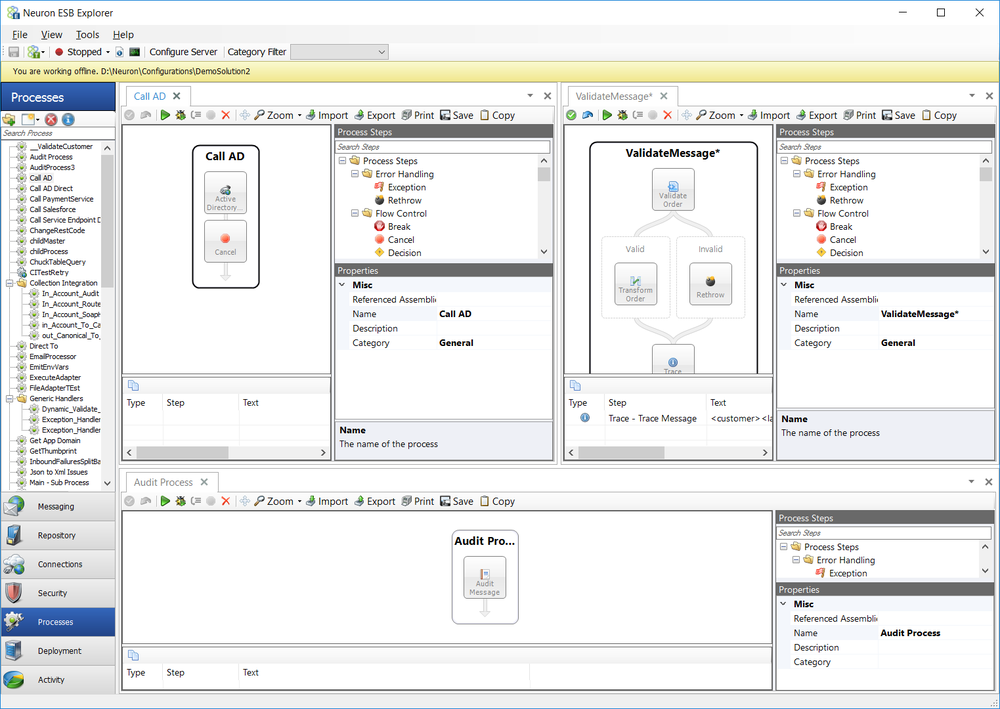Open the Category Filter combo box
This screenshot has height=709, width=1000.
click(x=339, y=52)
